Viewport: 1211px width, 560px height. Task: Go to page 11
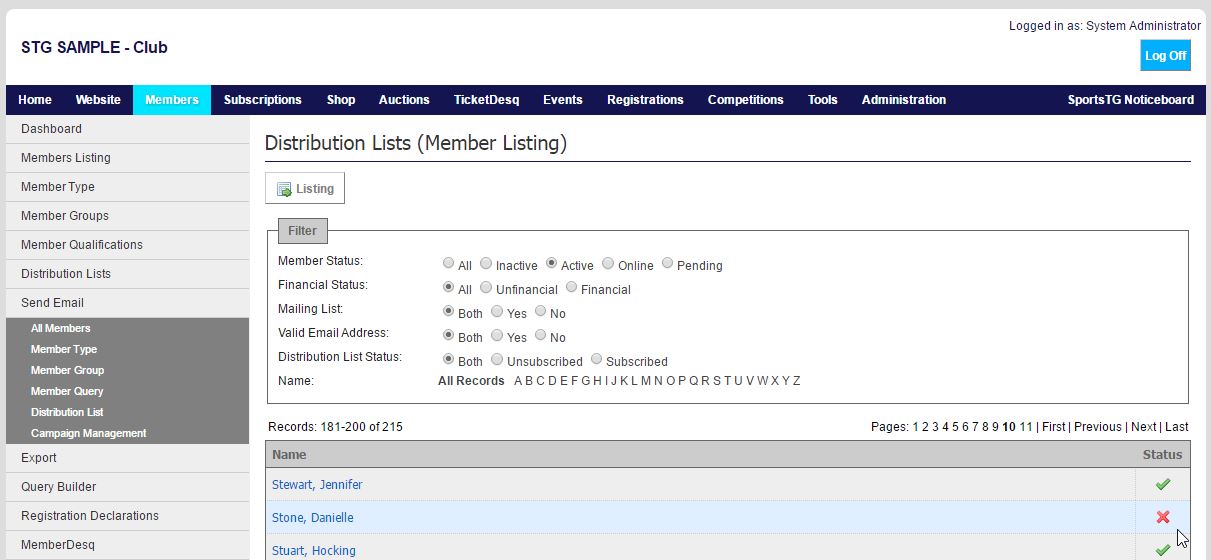tap(1026, 427)
